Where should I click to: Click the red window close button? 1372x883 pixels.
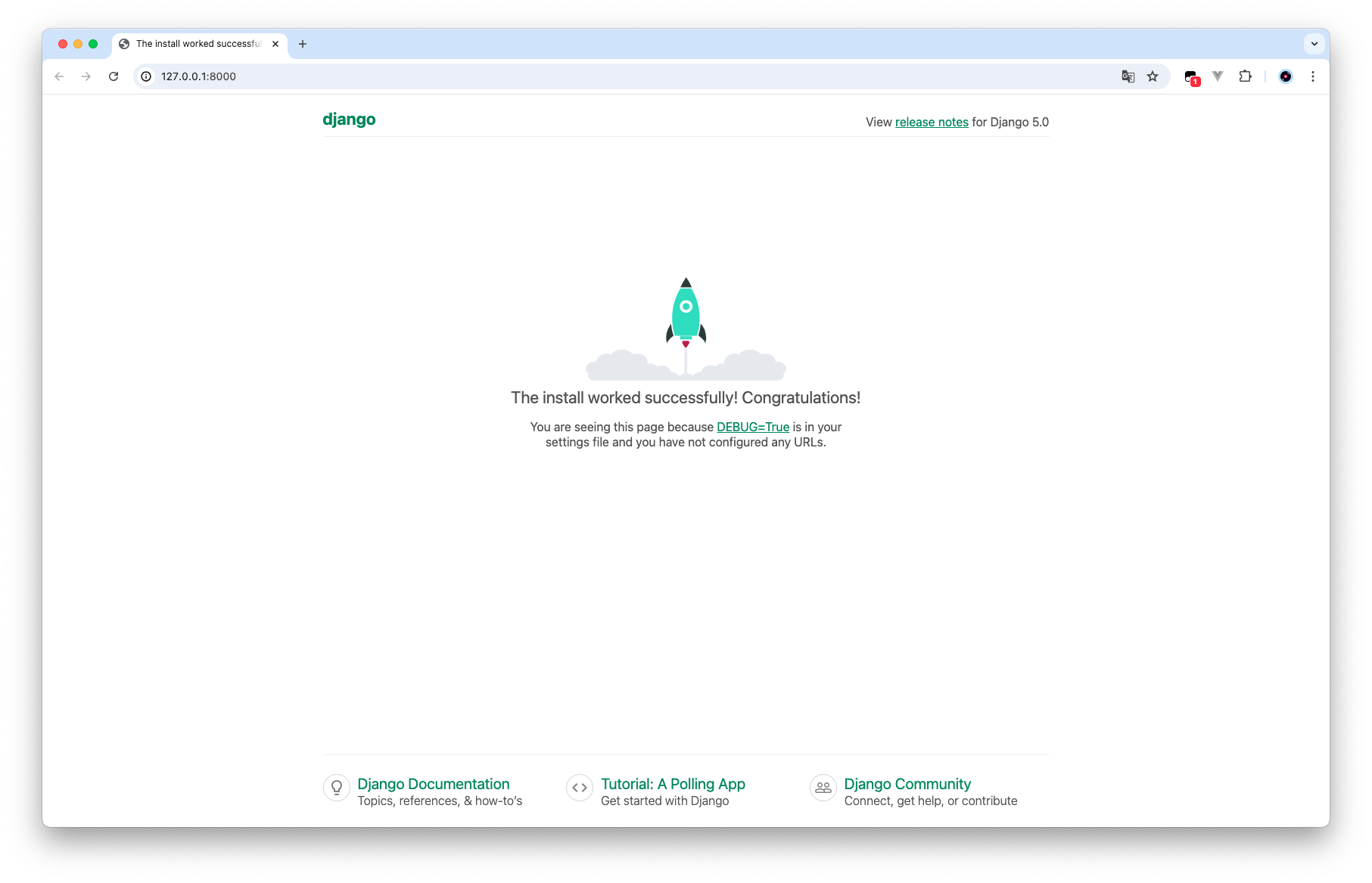click(x=63, y=44)
